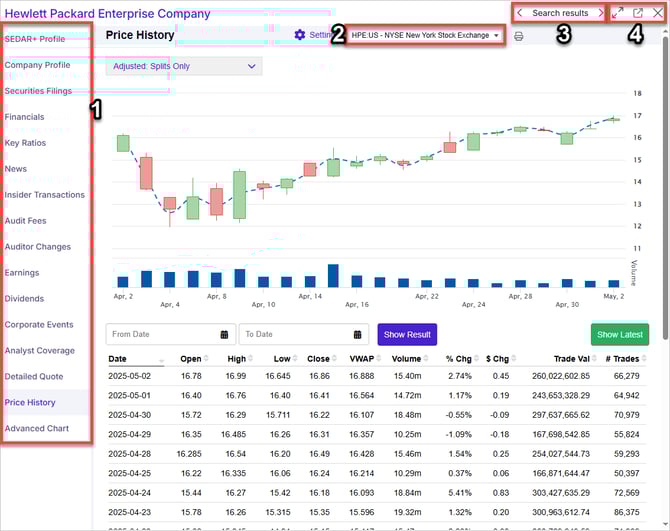Click the Settings gear icon

pyautogui.click(x=300, y=35)
